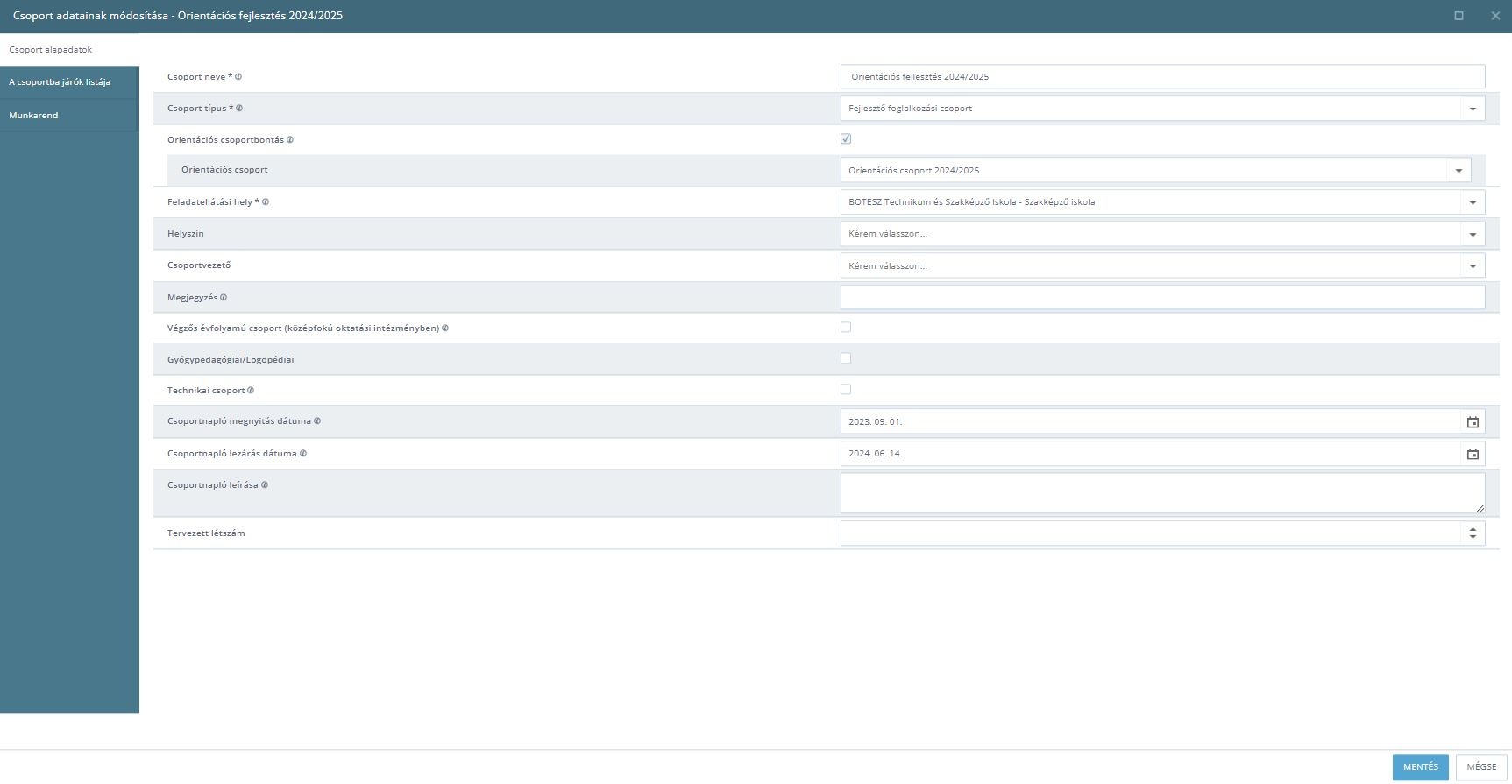This screenshot has width=1512, height=784.
Task: Open the Helyszín dropdown arrow
Action: tap(1473, 234)
